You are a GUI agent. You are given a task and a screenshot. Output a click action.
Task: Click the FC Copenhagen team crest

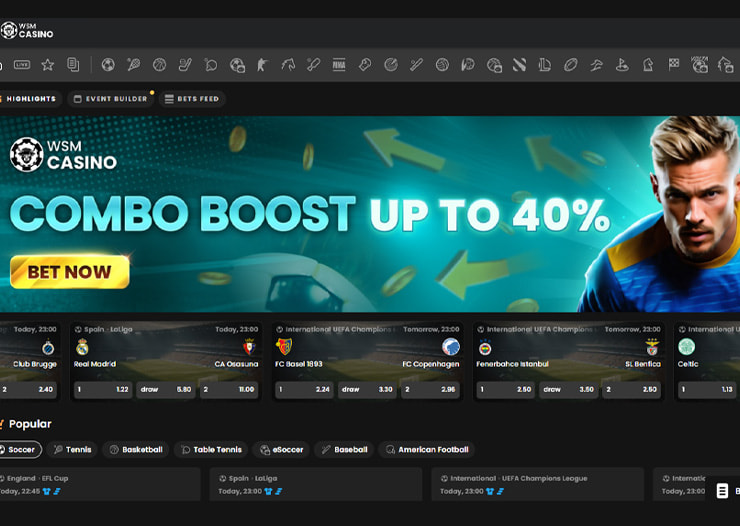(451, 347)
